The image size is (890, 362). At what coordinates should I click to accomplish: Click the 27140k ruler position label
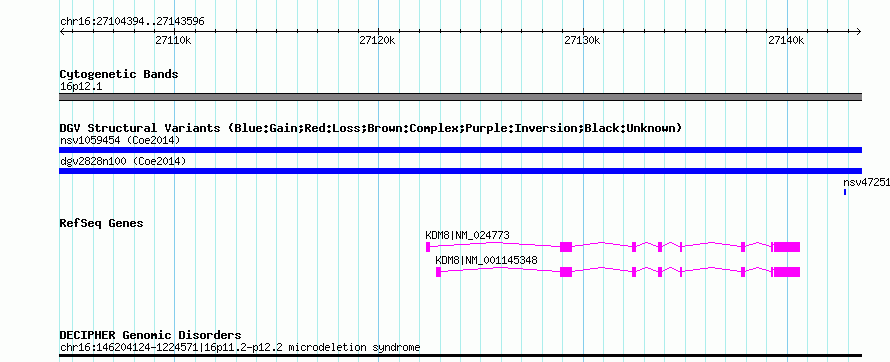(786, 41)
